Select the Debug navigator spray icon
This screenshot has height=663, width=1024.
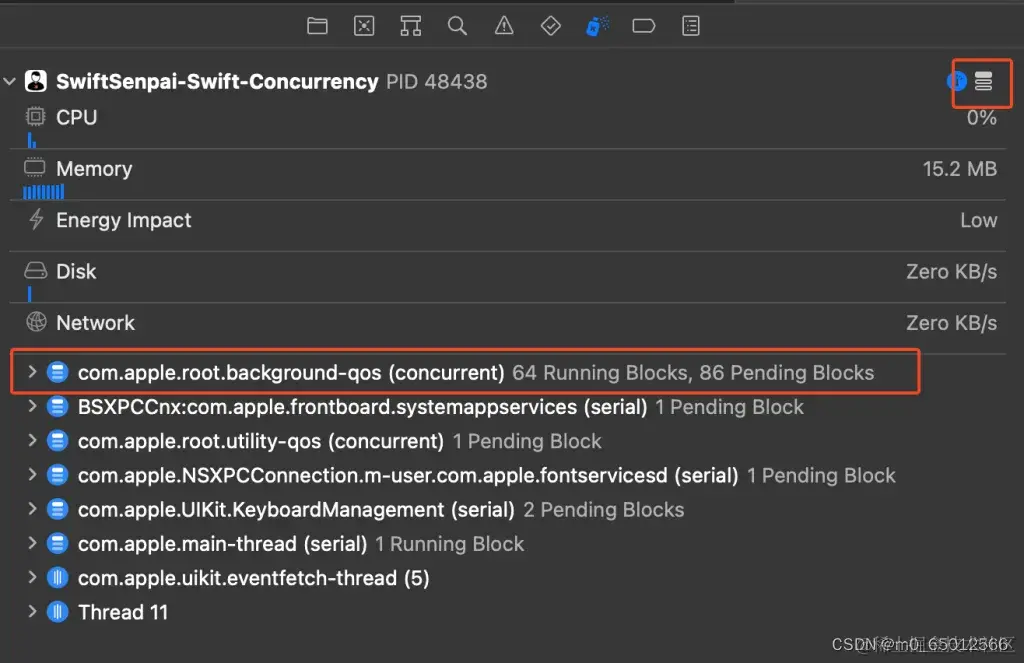(598, 26)
